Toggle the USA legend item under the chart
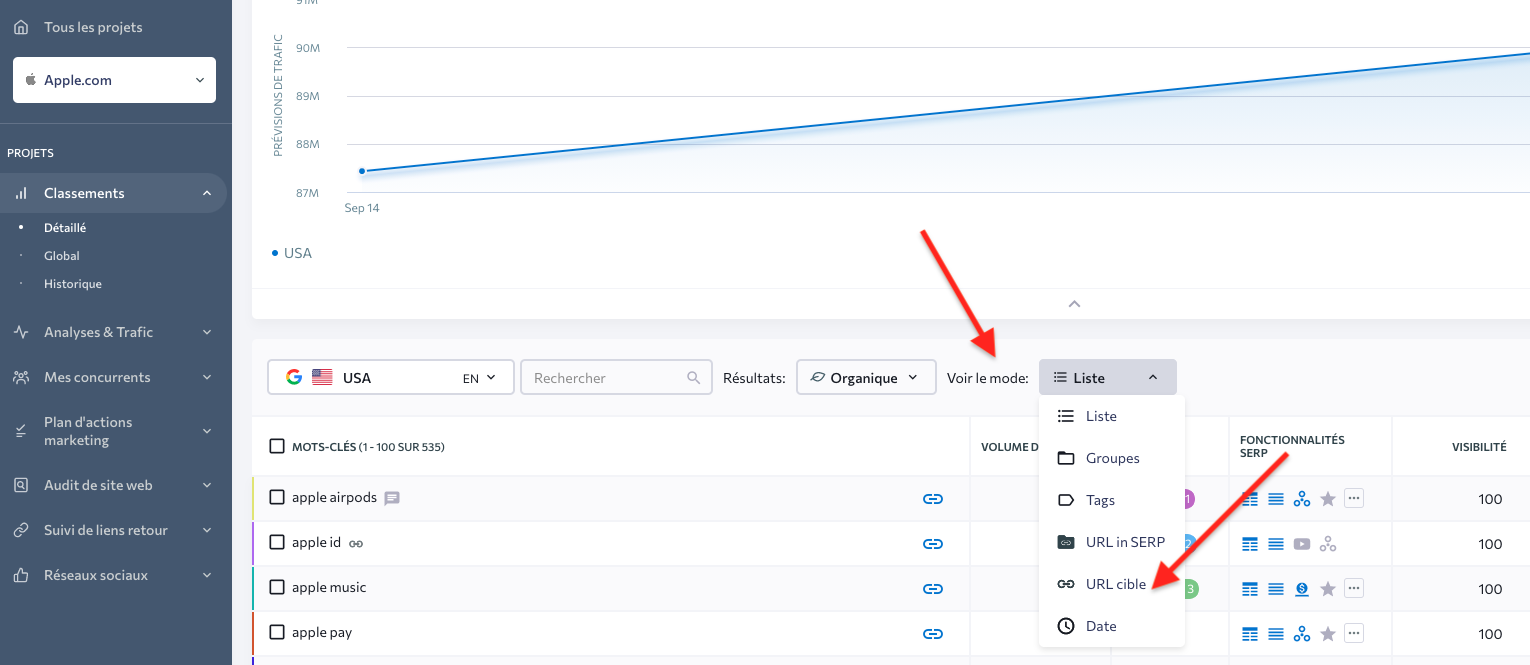This screenshot has width=1530, height=665. pos(292,253)
